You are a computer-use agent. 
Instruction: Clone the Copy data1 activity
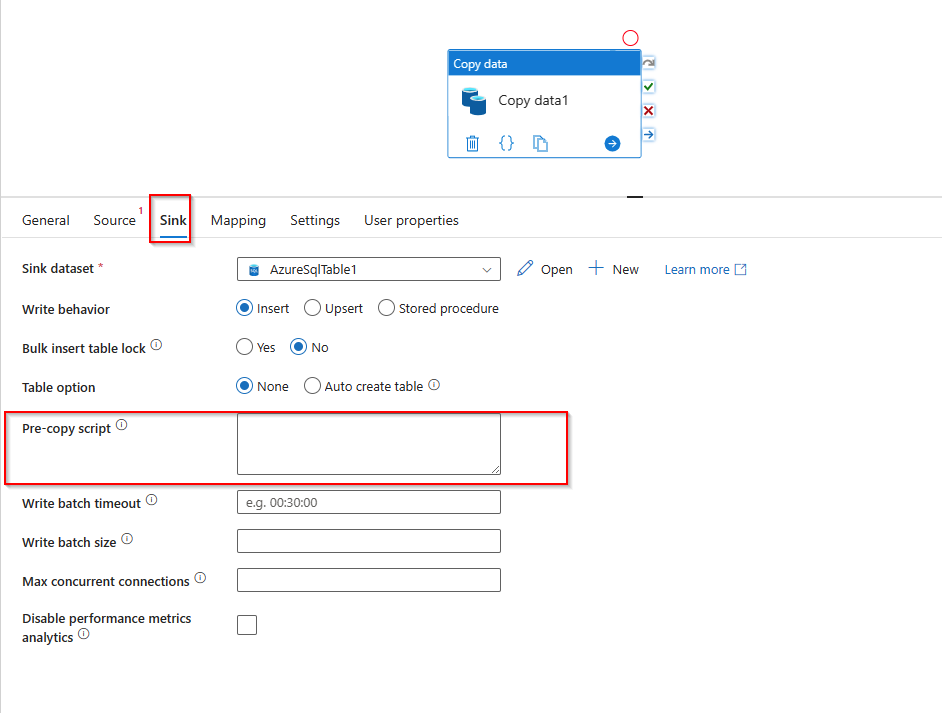pyautogui.click(x=540, y=143)
